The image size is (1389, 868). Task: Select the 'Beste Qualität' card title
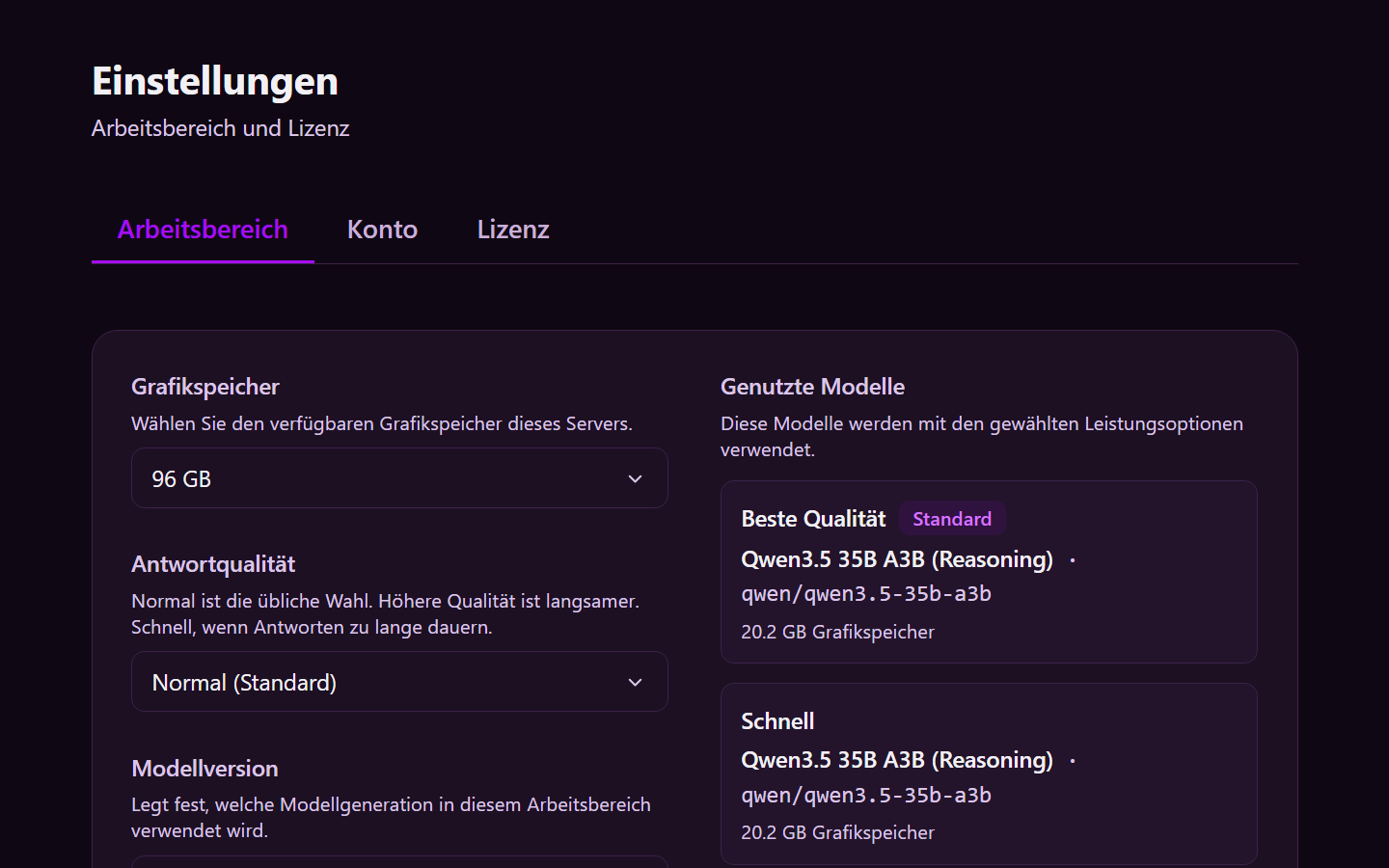(x=813, y=519)
